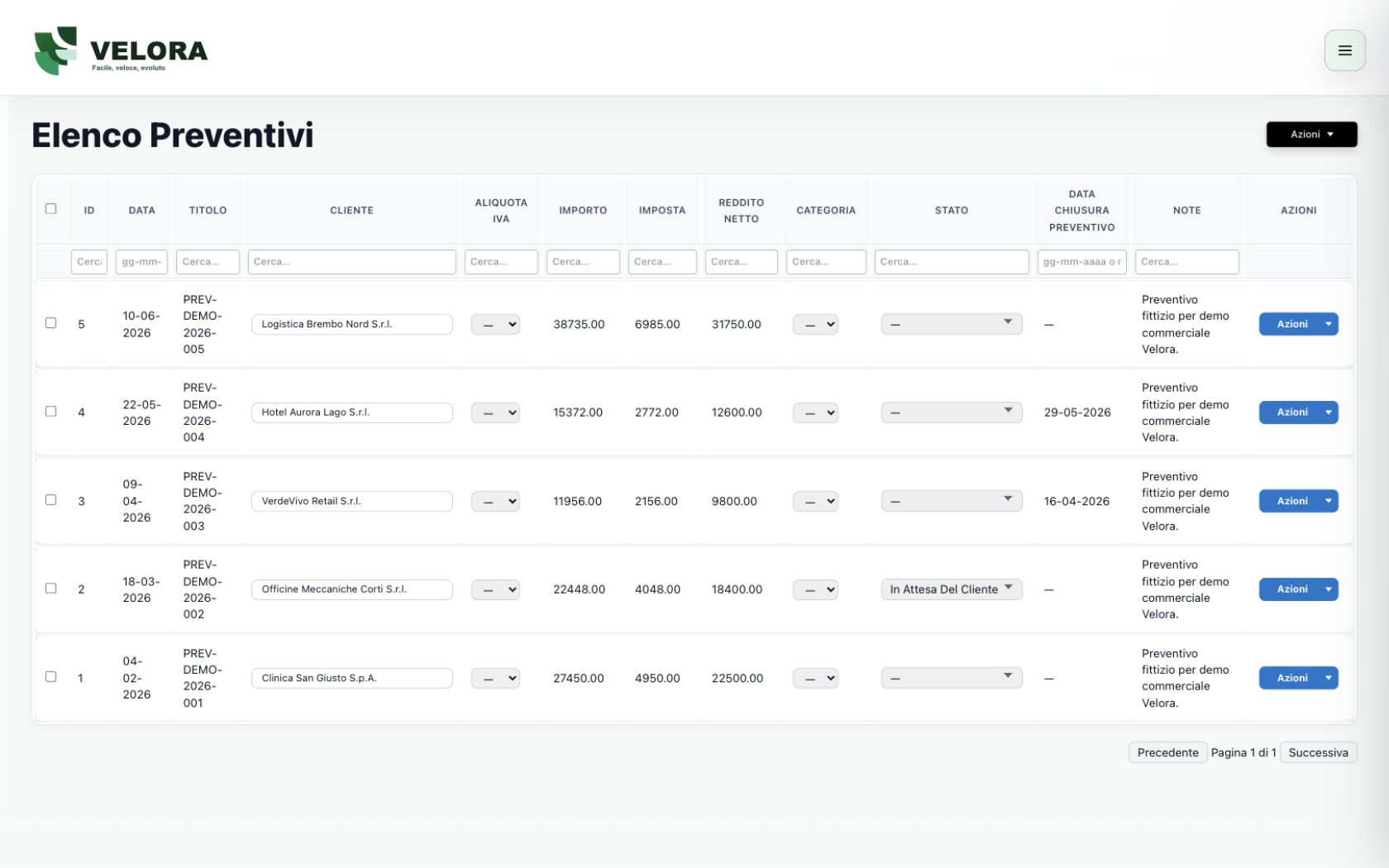This screenshot has height=868, width=1389.
Task: Click the REDDITO NETTO column header
Action: pos(741,211)
